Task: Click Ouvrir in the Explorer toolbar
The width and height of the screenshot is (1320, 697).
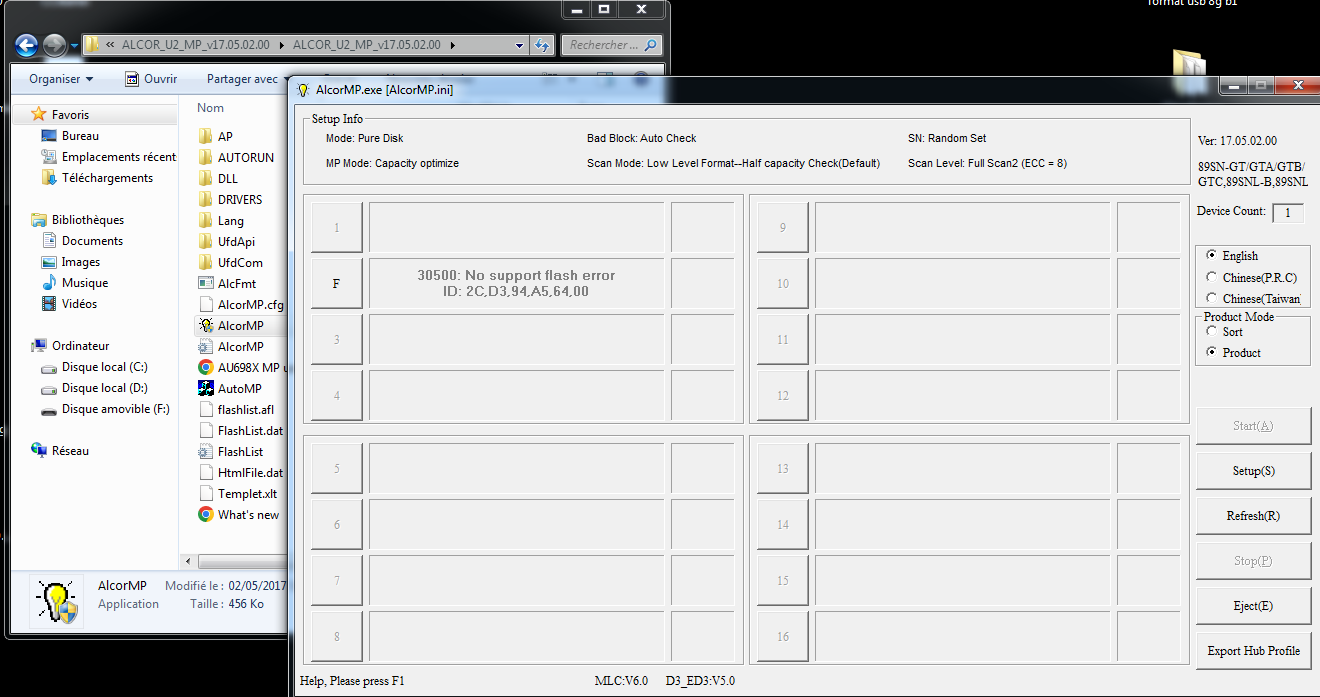Action: [150, 79]
